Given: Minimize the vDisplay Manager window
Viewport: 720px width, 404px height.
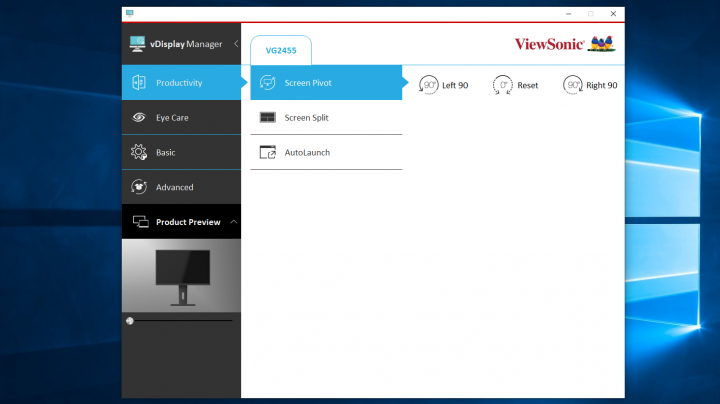Looking at the screenshot, I should 568,14.
